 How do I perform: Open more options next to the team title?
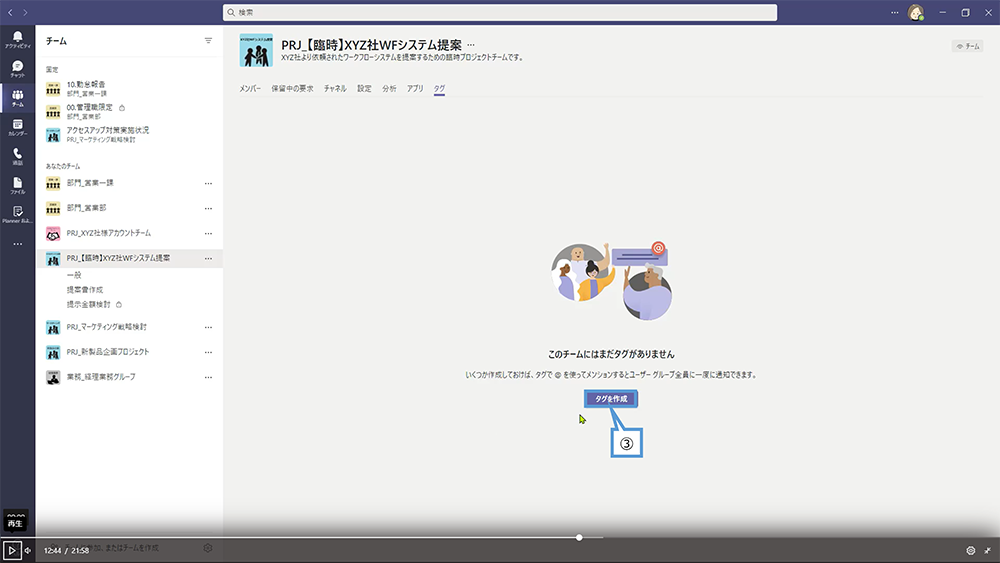pyautogui.click(x=471, y=45)
